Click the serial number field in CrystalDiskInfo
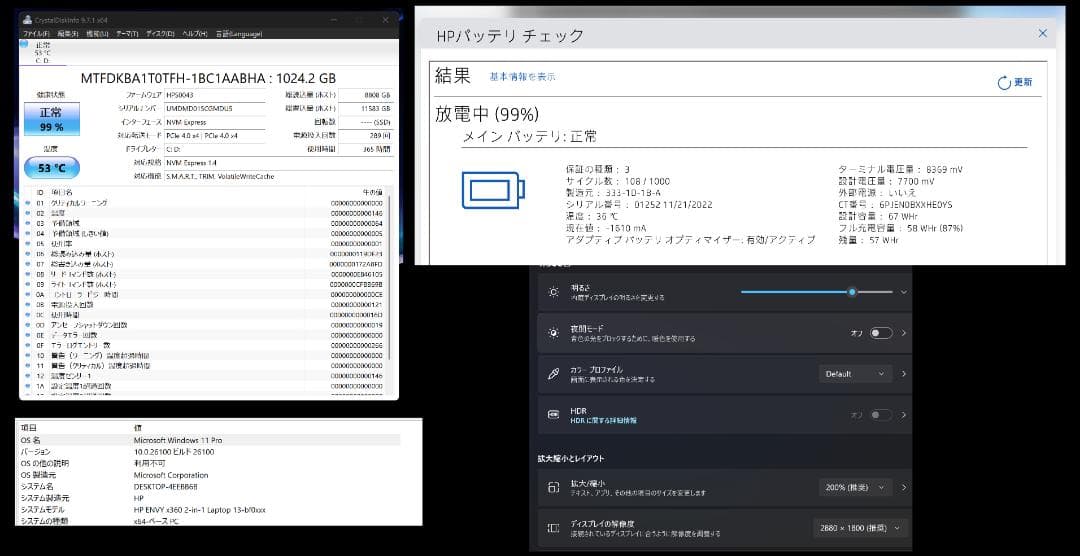The height and width of the screenshot is (556, 1080). pos(215,109)
